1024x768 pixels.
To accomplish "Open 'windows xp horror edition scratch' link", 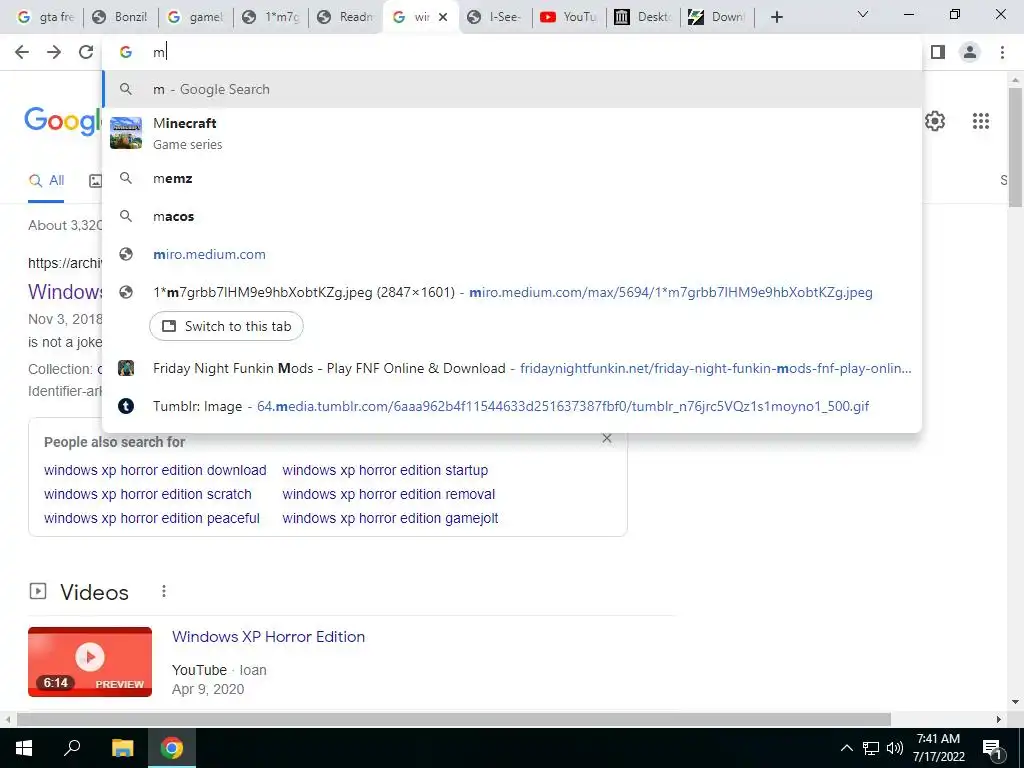I will [x=148, y=494].
